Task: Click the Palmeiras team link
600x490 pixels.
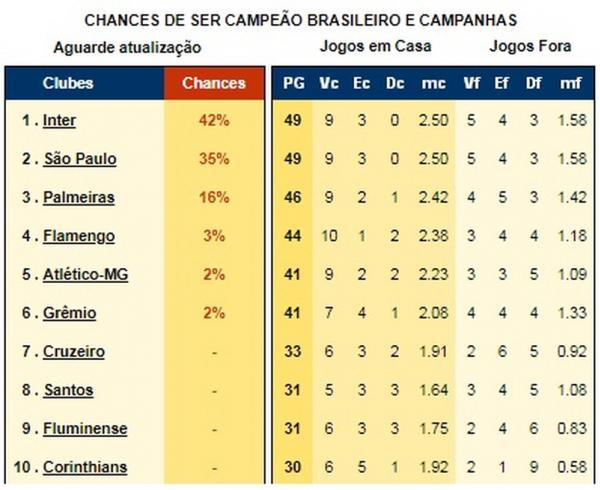Action: click(x=78, y=198)
